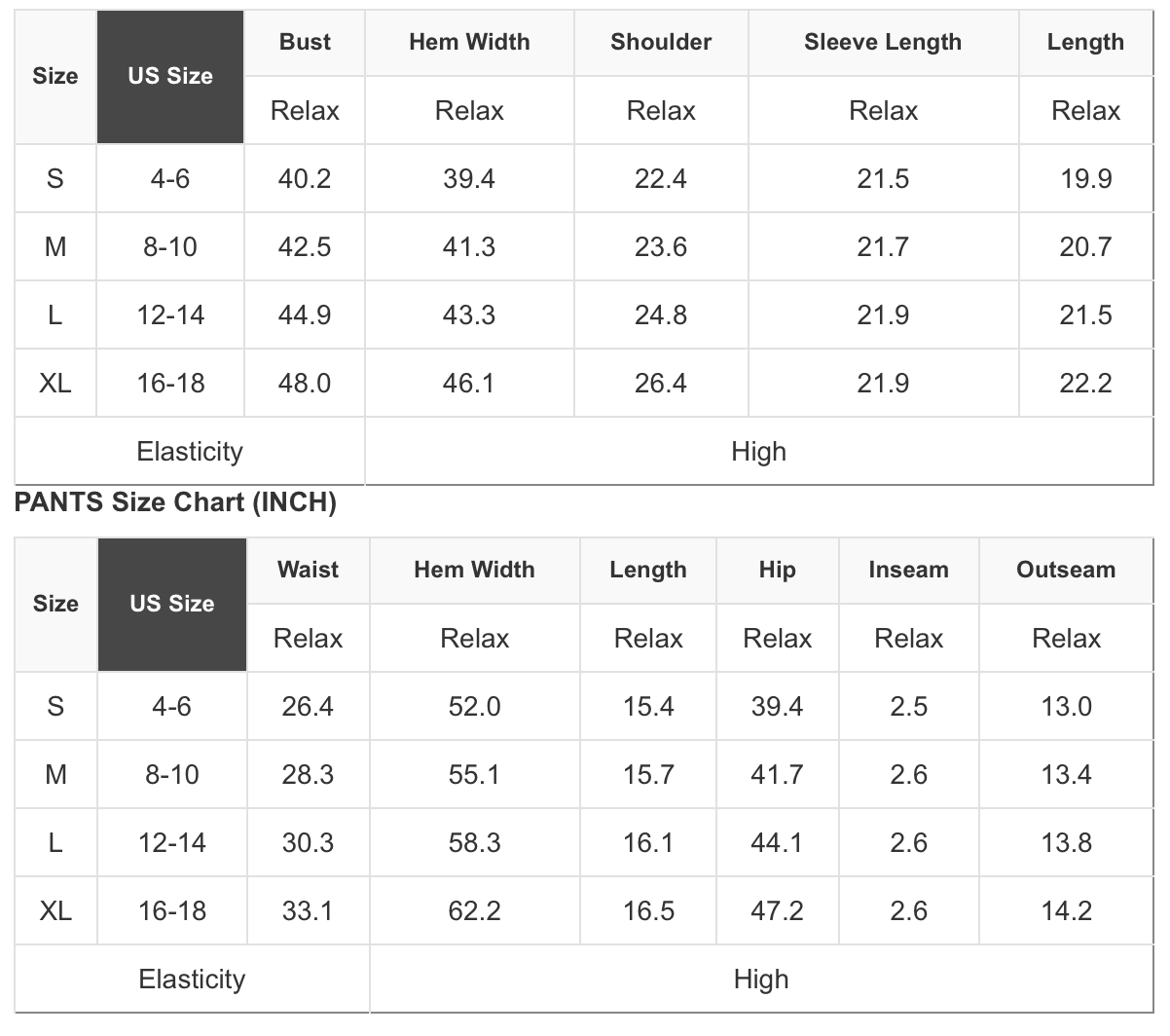1170x1036 pixels.
Task: Select the Inseam column header
Action: point(908,570)
